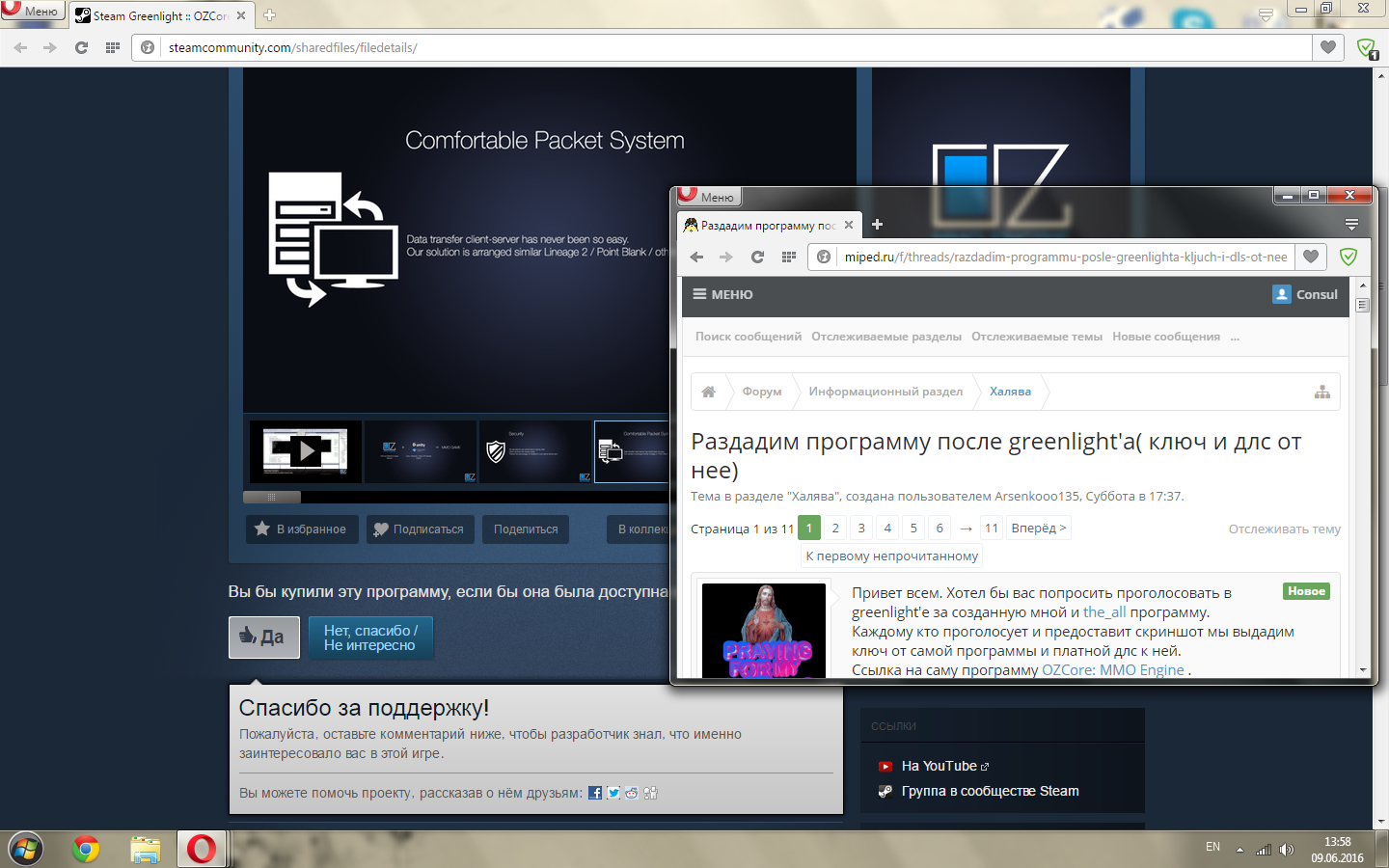Image resolution: width=1389 pixels, height=868 pixels.
Task: Click Praying For My avatar image
Action: tap(764, 631)
